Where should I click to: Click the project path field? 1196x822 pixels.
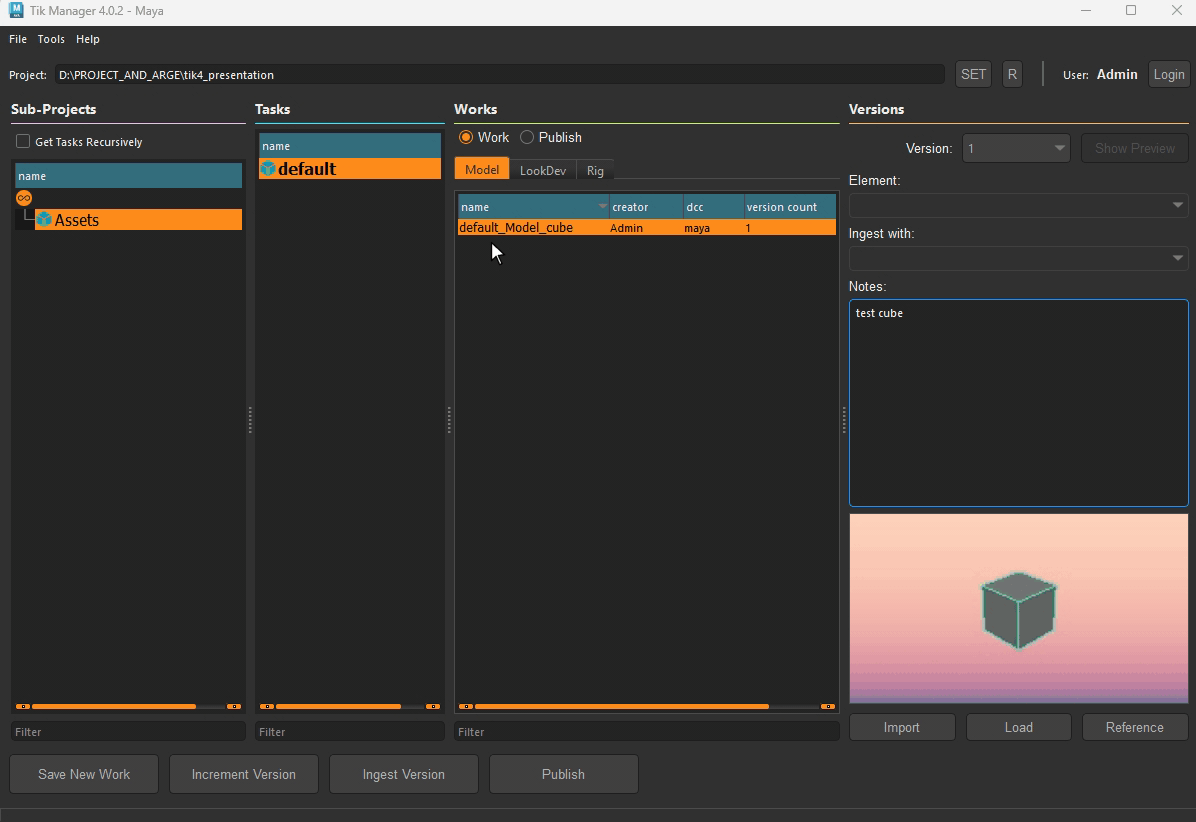click(499, 75)
